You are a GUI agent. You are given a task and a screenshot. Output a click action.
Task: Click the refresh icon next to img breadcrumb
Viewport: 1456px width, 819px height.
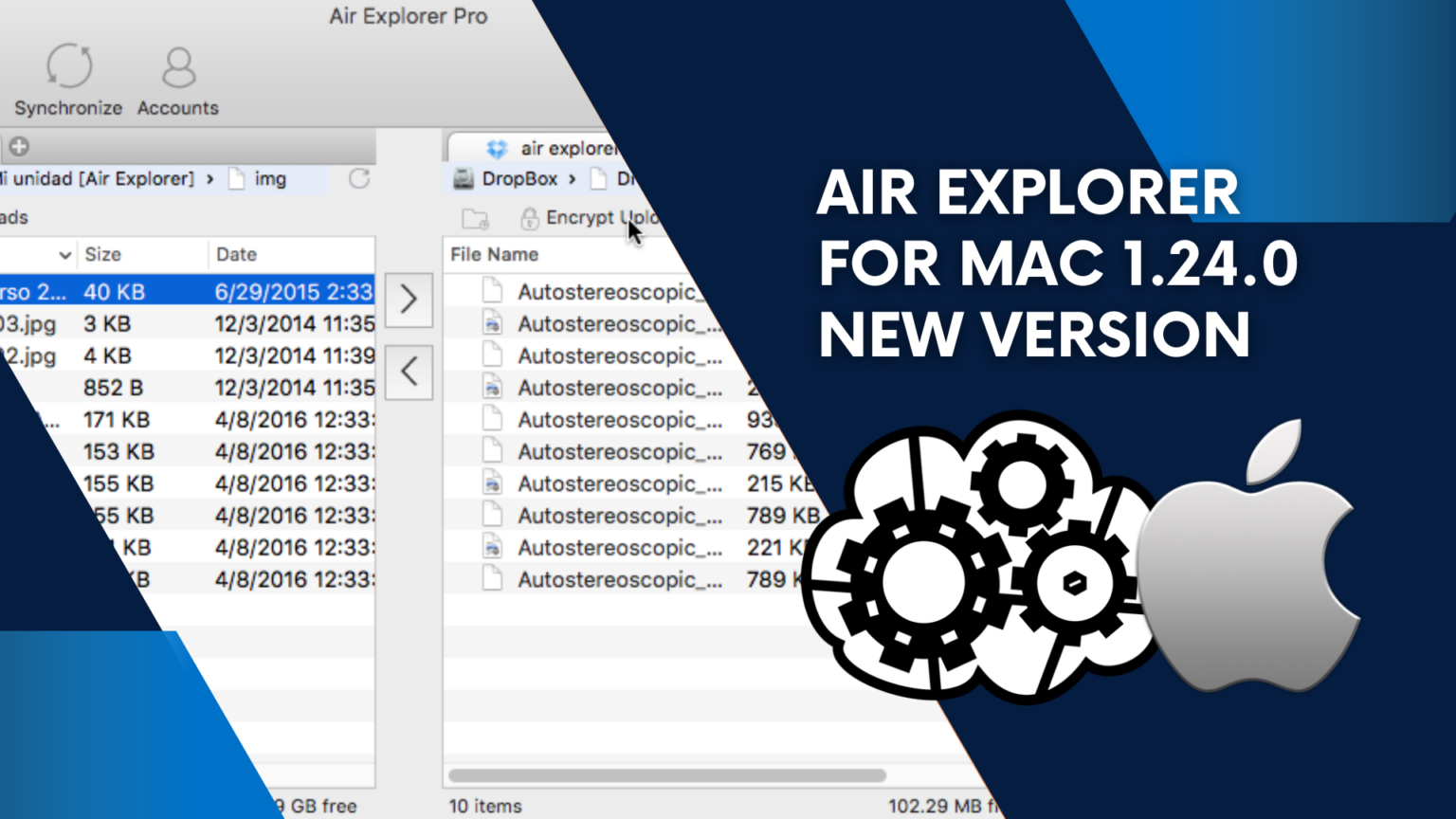coord(358,179)
